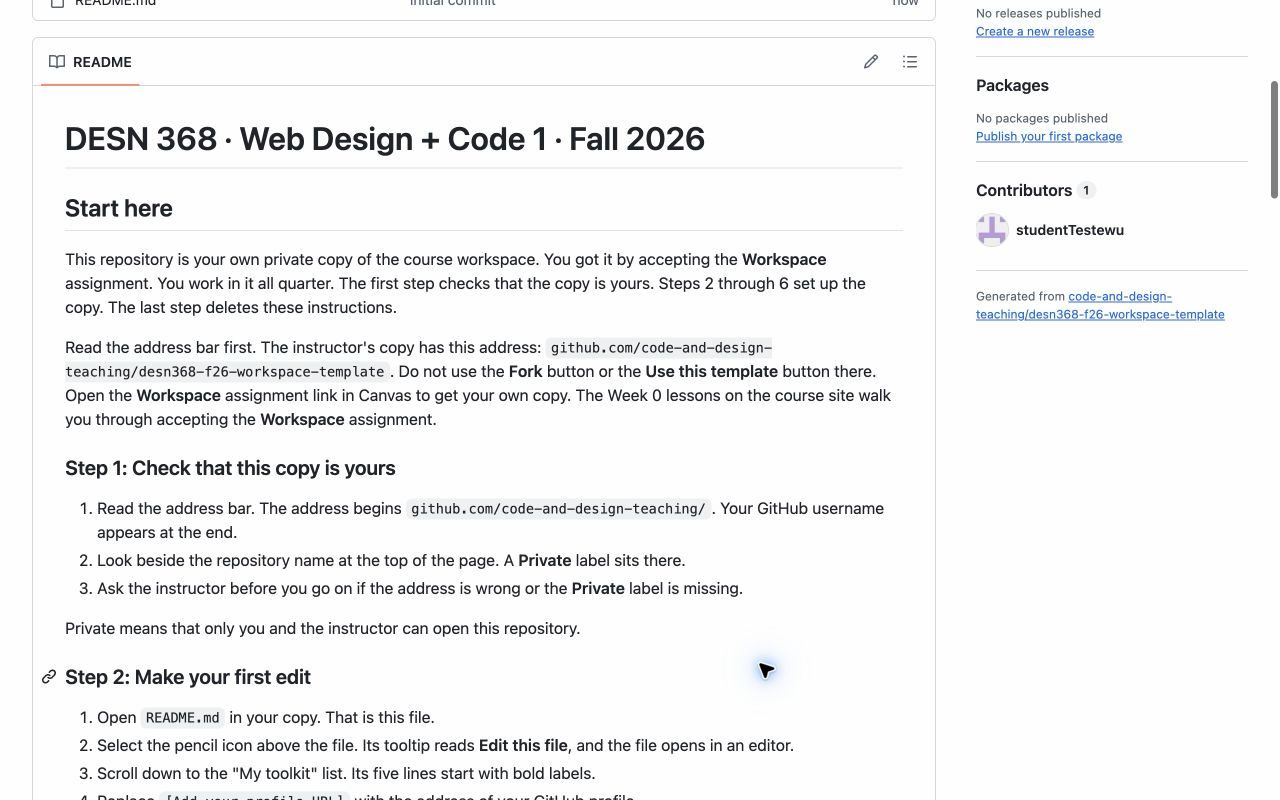Click the README.md inline code in Step 2
1280x800 pixels.
(x=182, y=717)
